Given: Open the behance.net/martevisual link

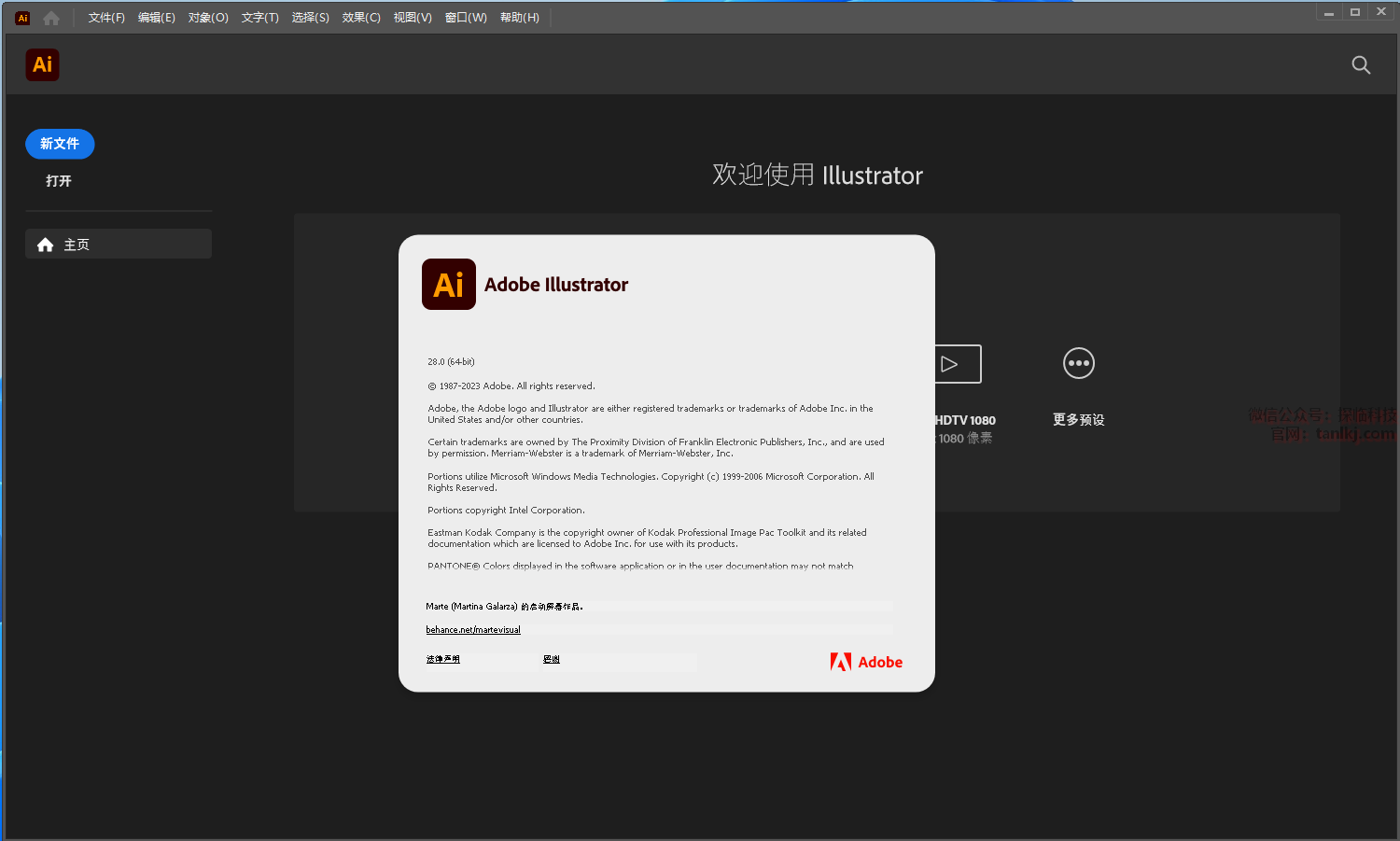Looking at the screenshot, I should coord(473,630).
